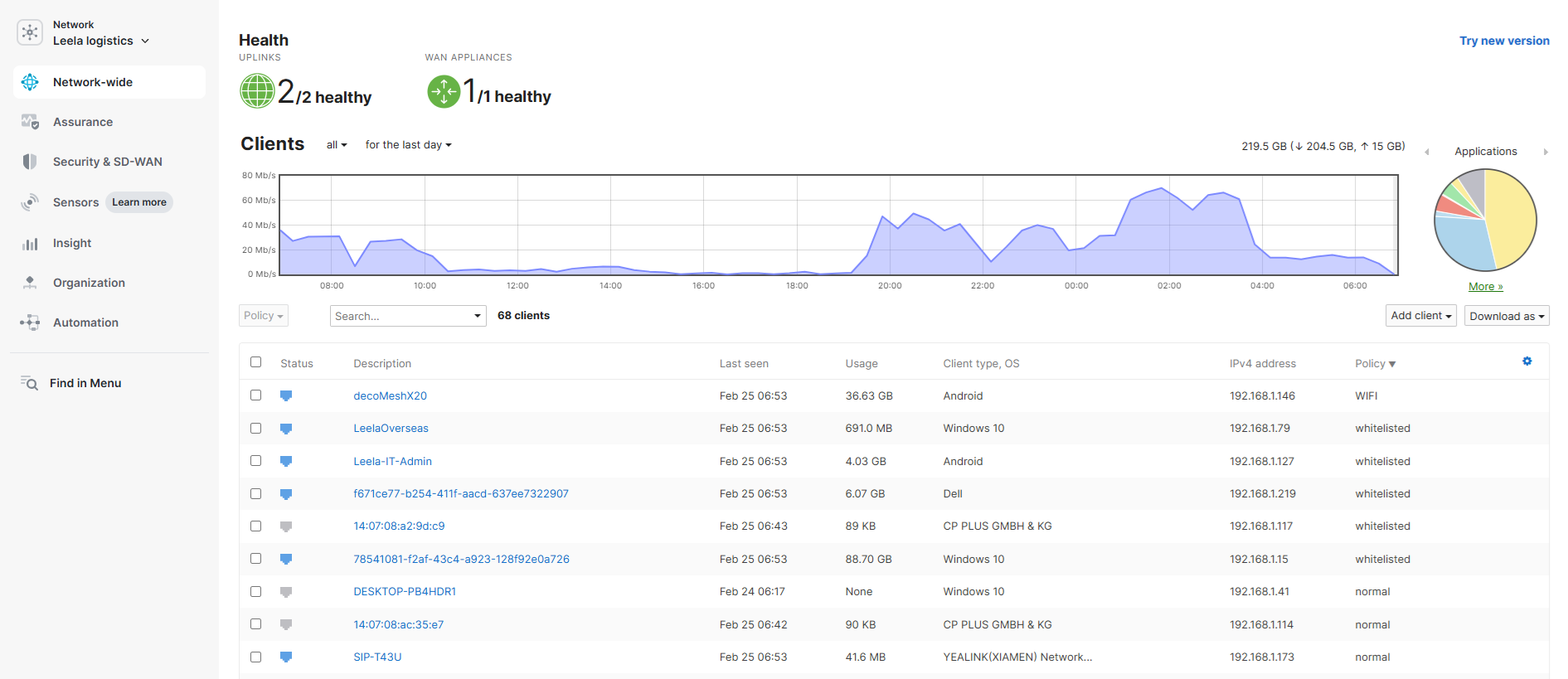Image resolution: width=1568 pixels, height=679 pixels.
Task: Click the green WAN appliances health icon
Action: coord(444,91)
